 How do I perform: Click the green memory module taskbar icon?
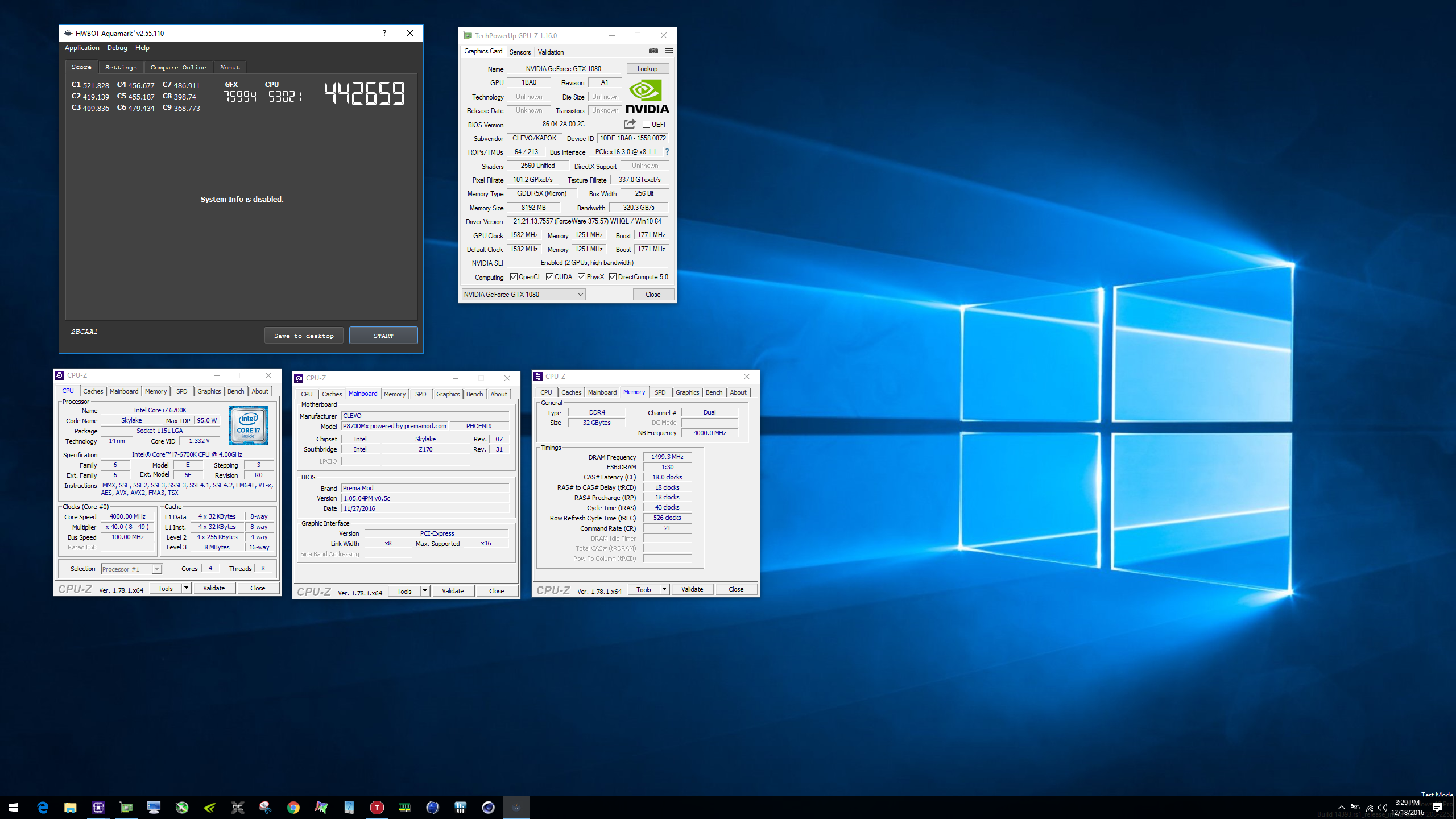point(404,808)
